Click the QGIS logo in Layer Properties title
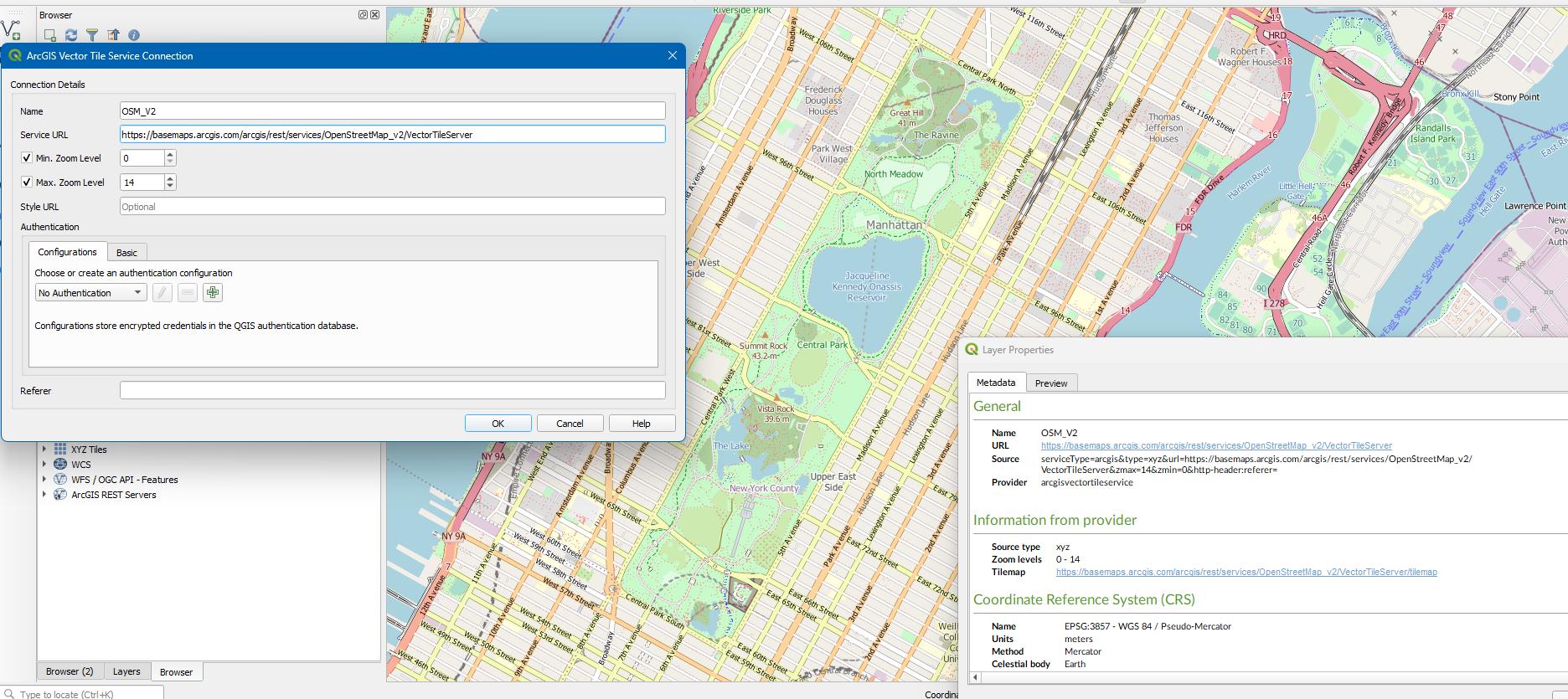 pos(972,350)
